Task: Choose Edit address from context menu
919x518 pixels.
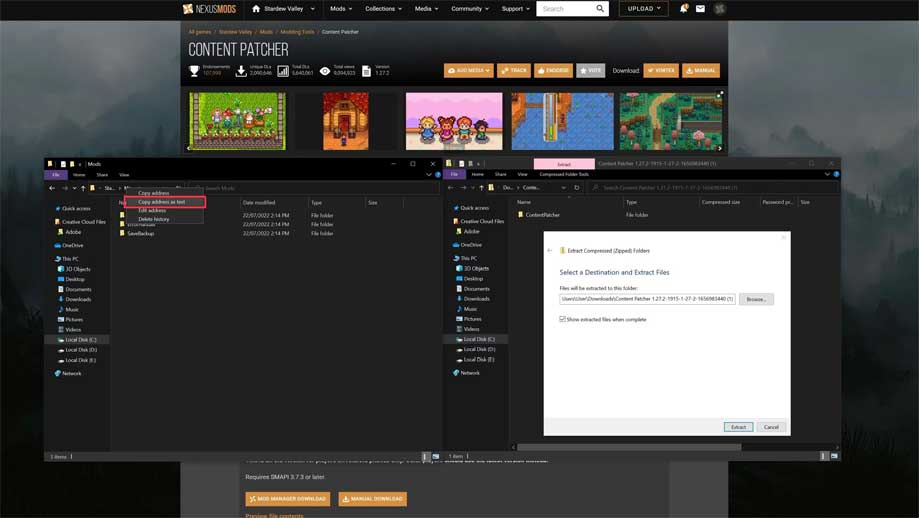Action: point(152,210)
